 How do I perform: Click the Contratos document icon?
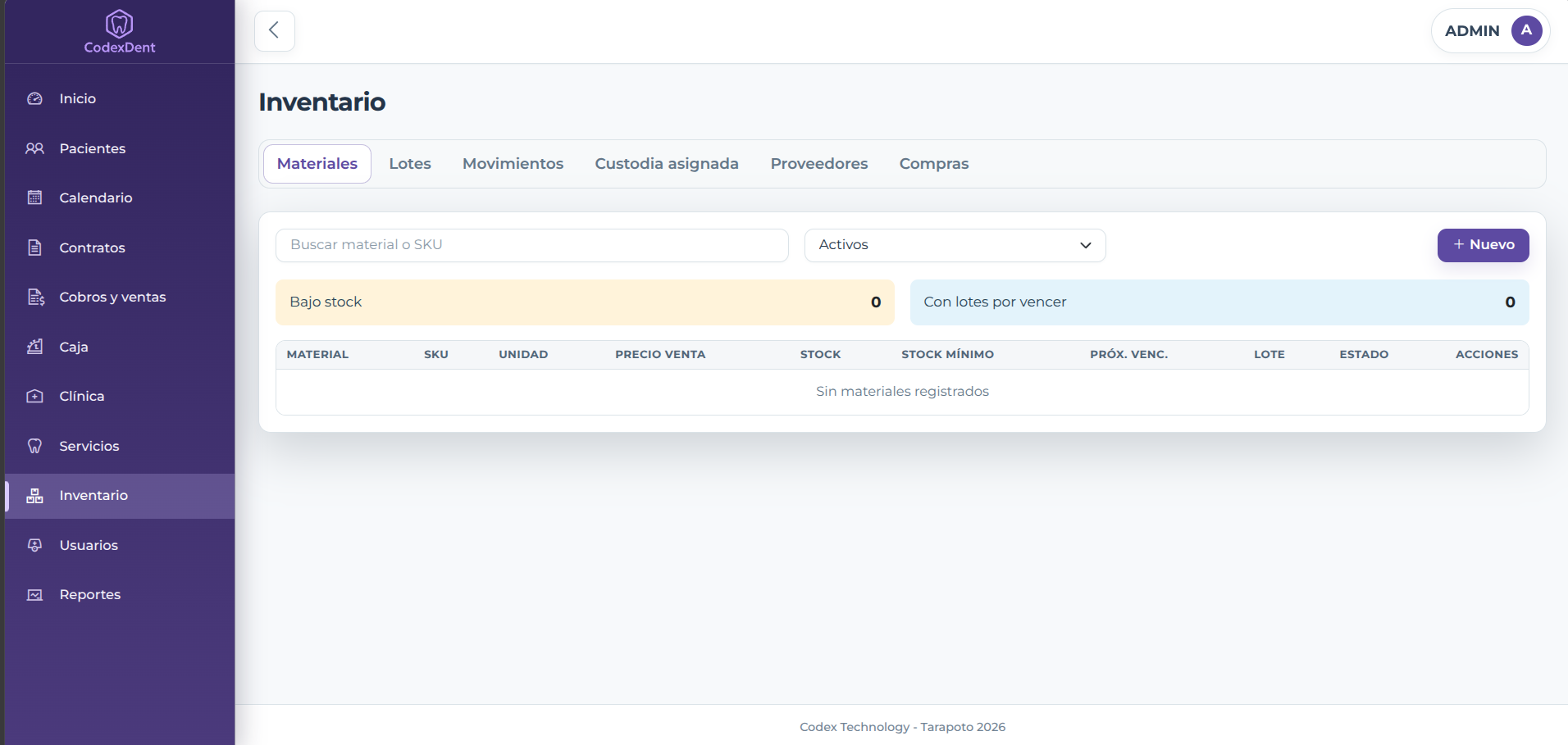[34, 248]
